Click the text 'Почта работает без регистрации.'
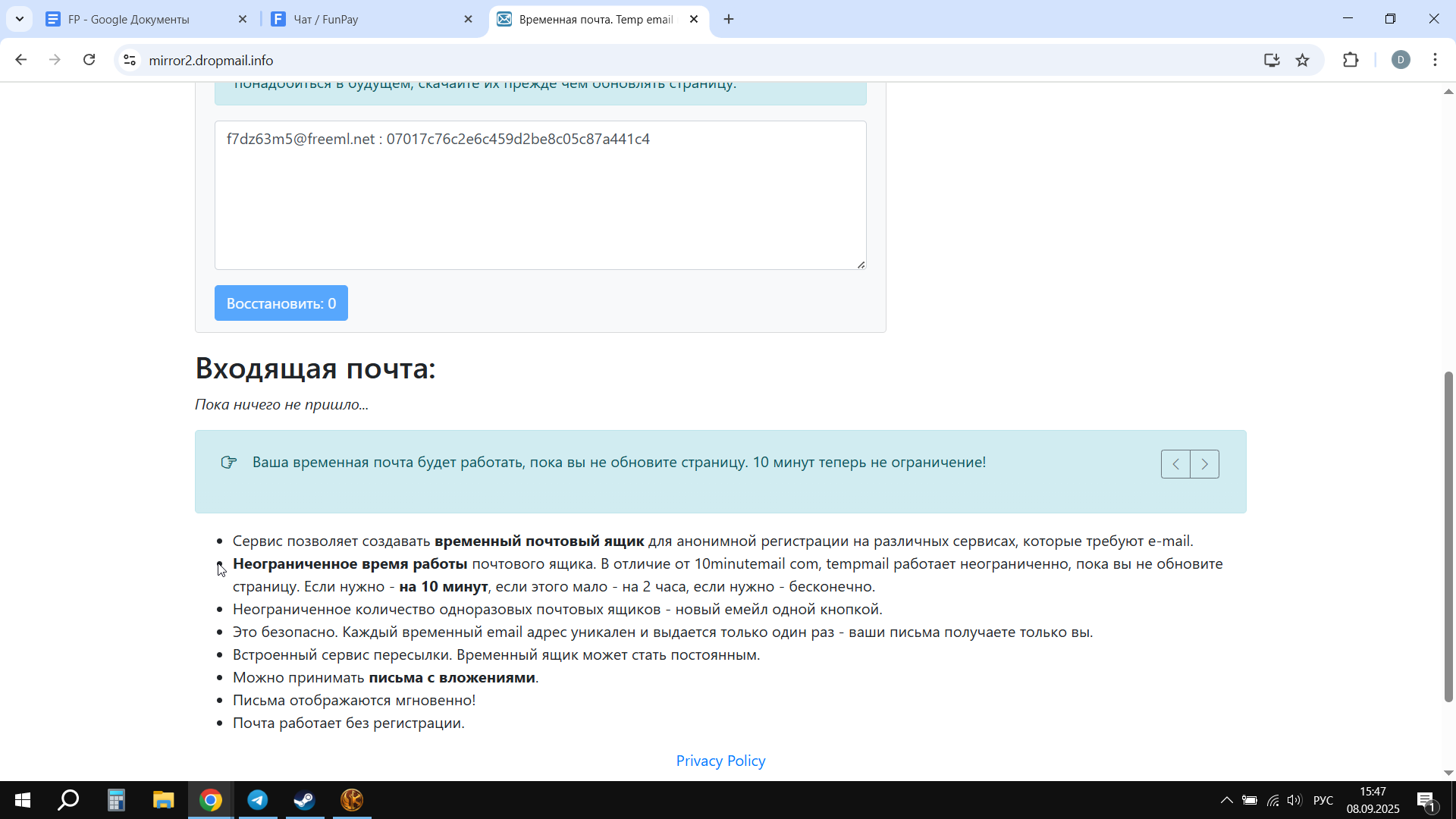 pos(349,723)
